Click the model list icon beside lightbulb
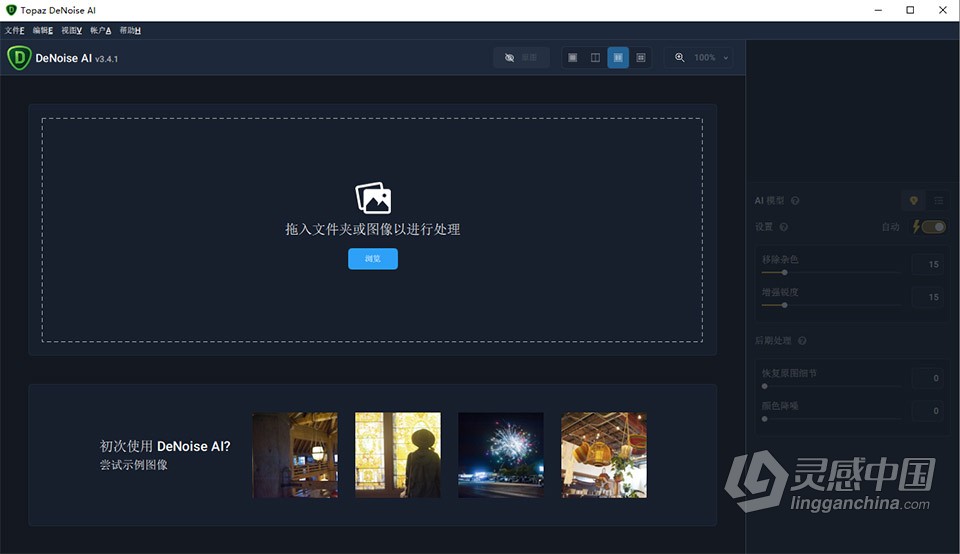 [938, 201]
